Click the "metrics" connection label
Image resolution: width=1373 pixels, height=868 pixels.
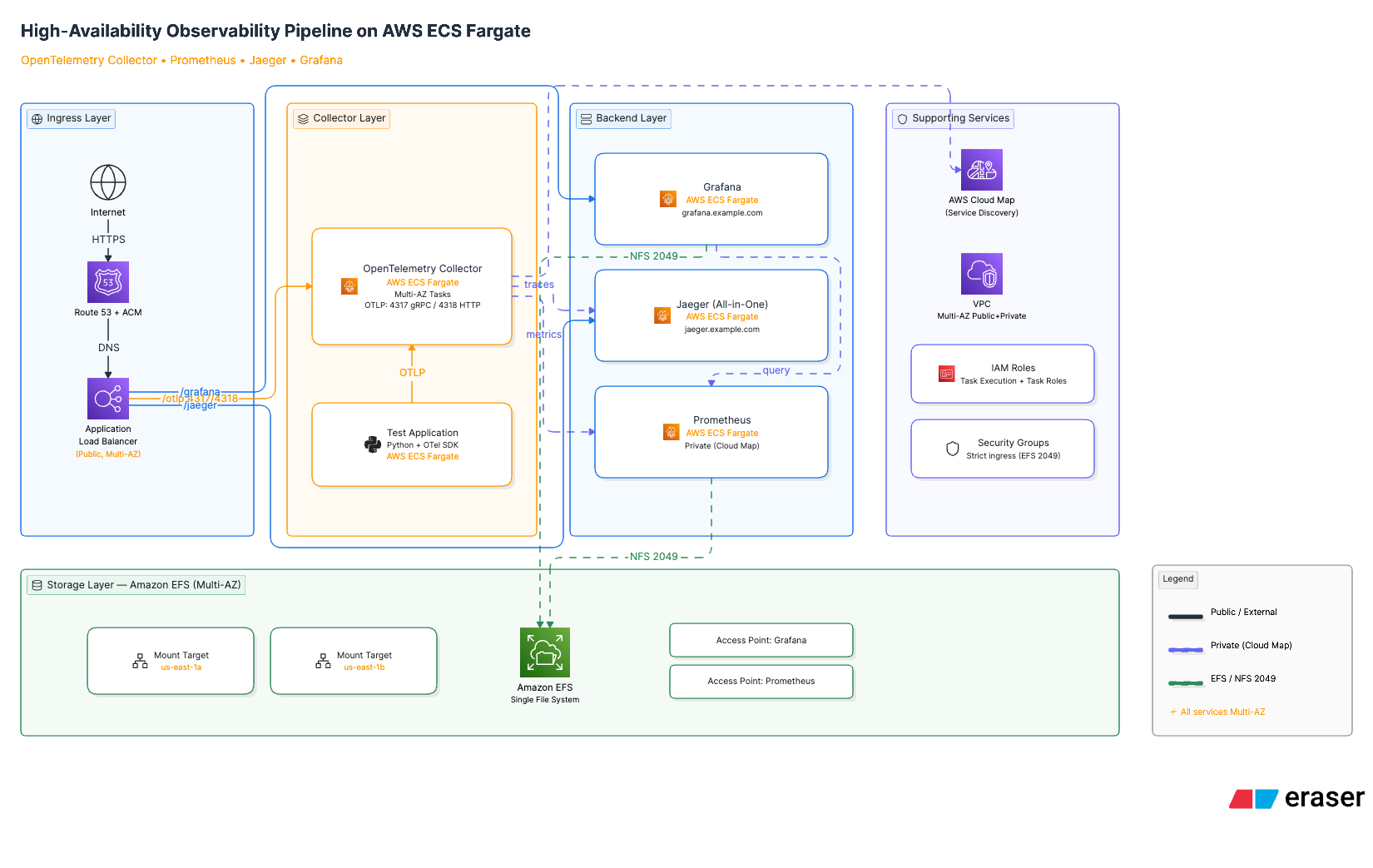click(x=544, y=335)
